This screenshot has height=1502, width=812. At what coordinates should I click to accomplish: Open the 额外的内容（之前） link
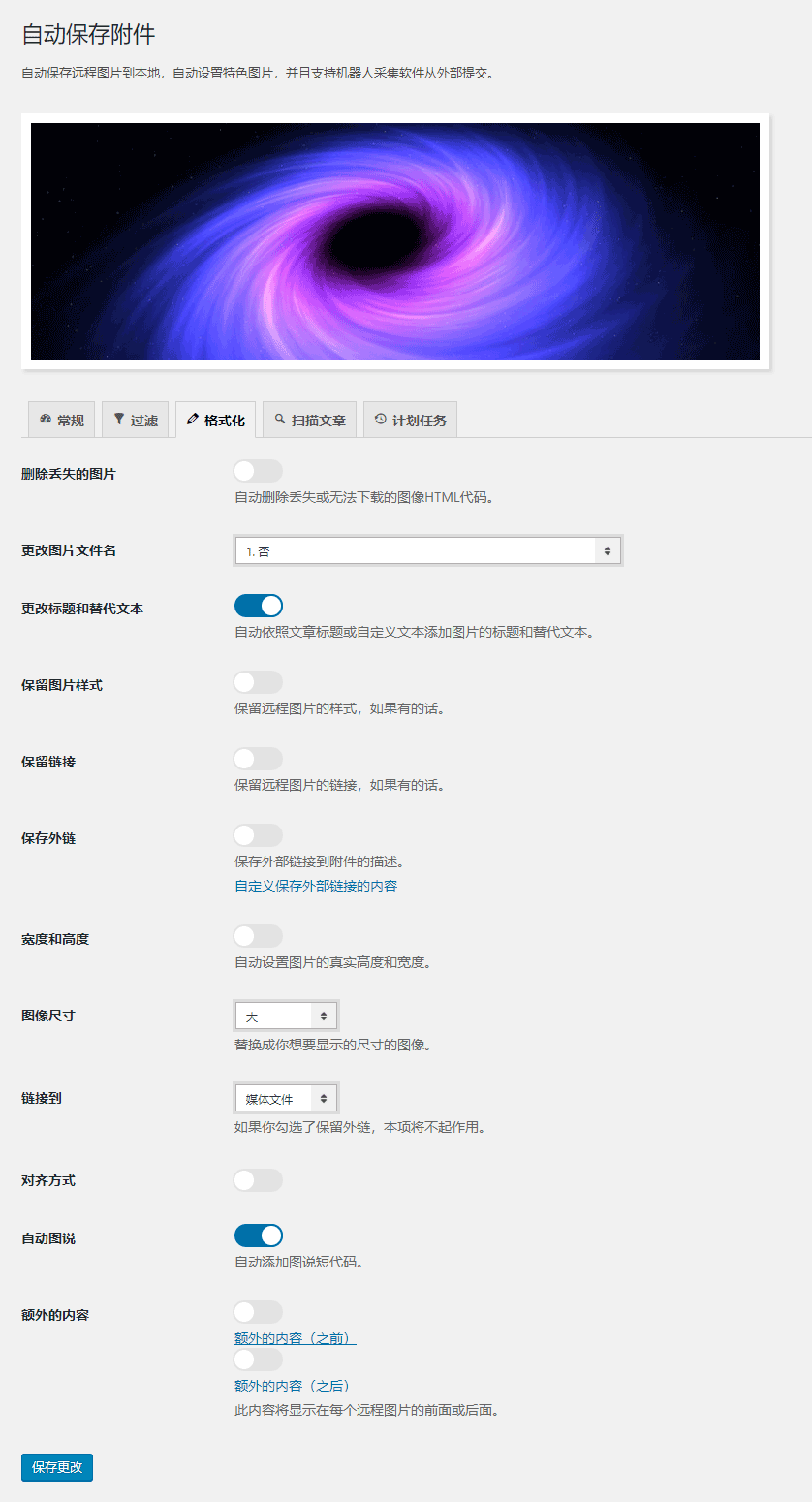click(296, 1338)
